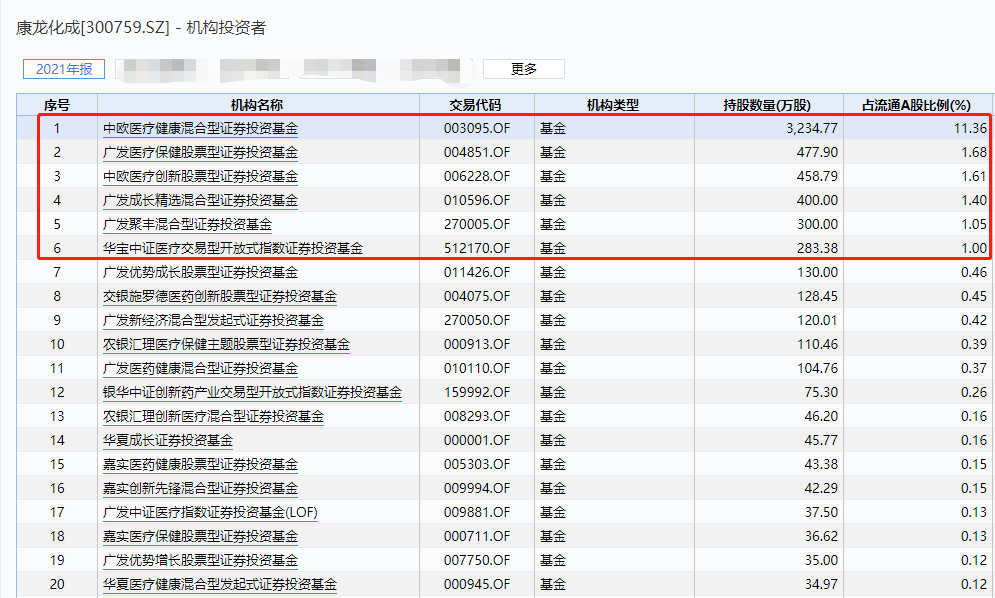
Task: Click the 机构类型 column header
Action: pyautogui.click(x=613, y=104)
